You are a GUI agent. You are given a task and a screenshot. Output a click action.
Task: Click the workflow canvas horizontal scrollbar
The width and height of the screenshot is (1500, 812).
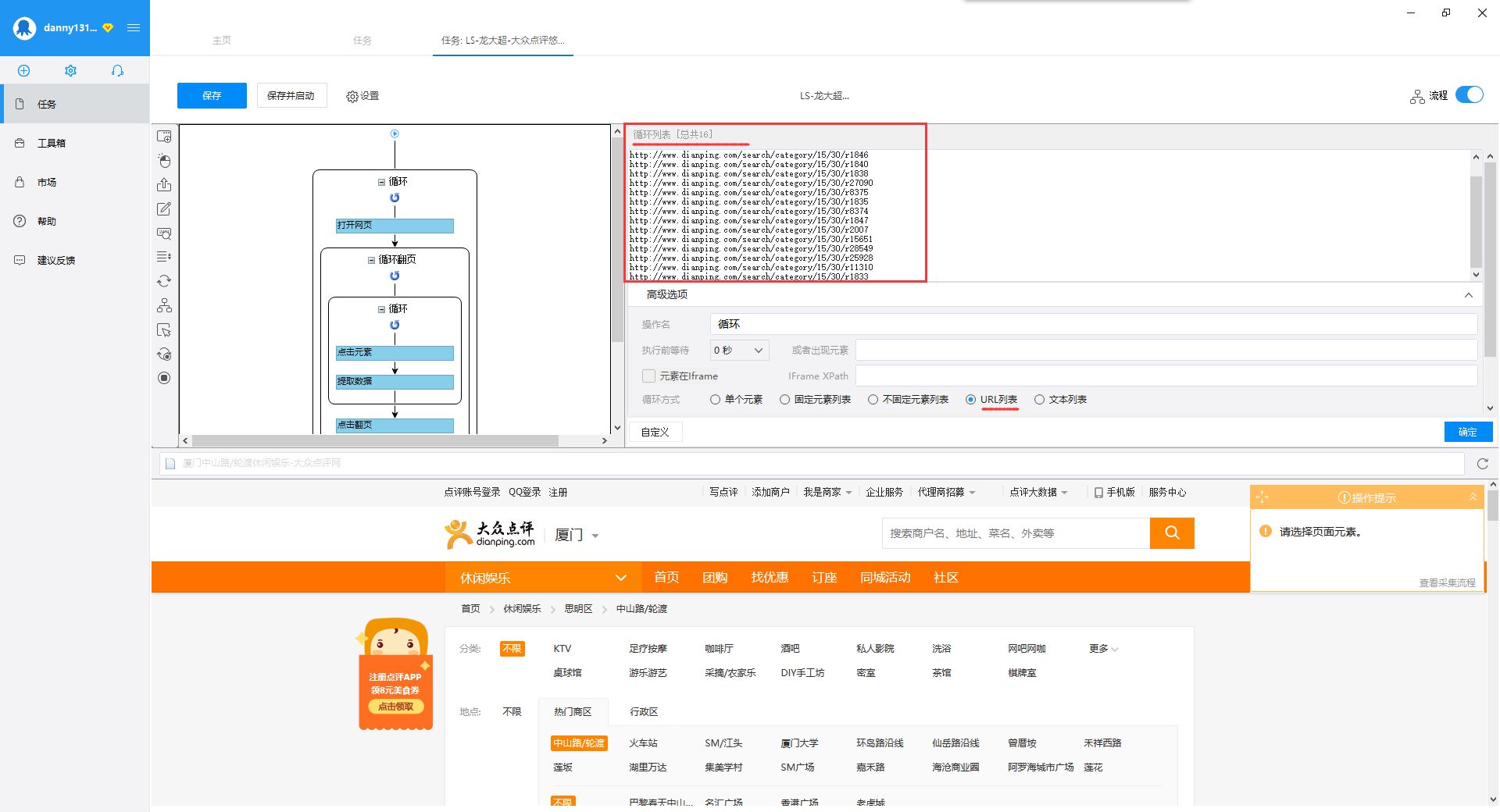tap(375, 440)
